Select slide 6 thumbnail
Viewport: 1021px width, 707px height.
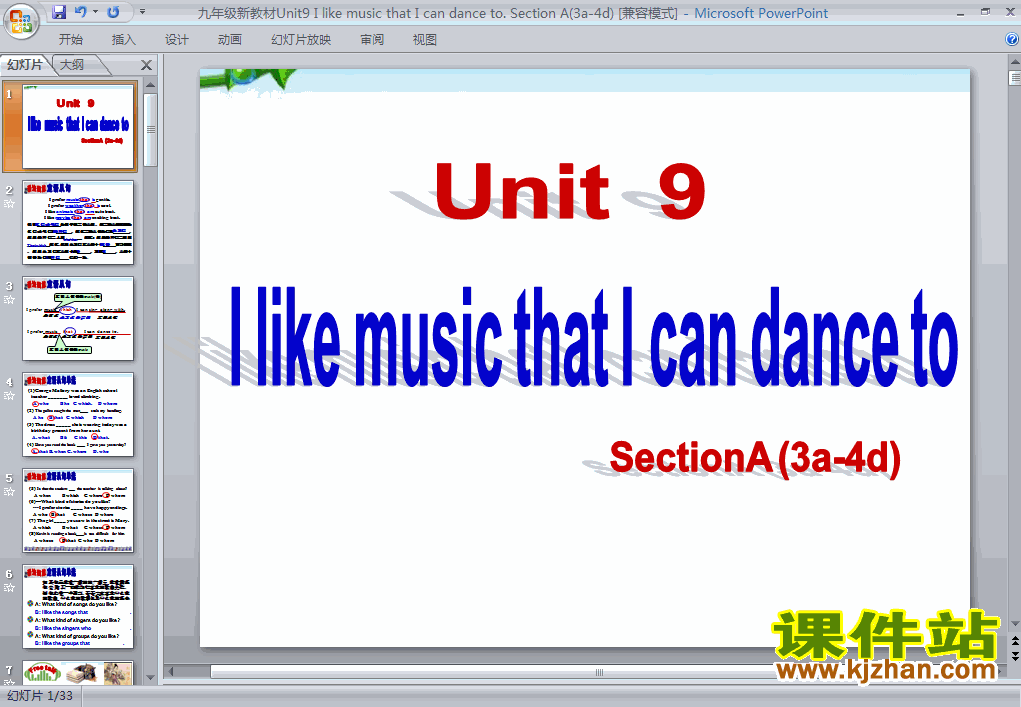[78, 607]
